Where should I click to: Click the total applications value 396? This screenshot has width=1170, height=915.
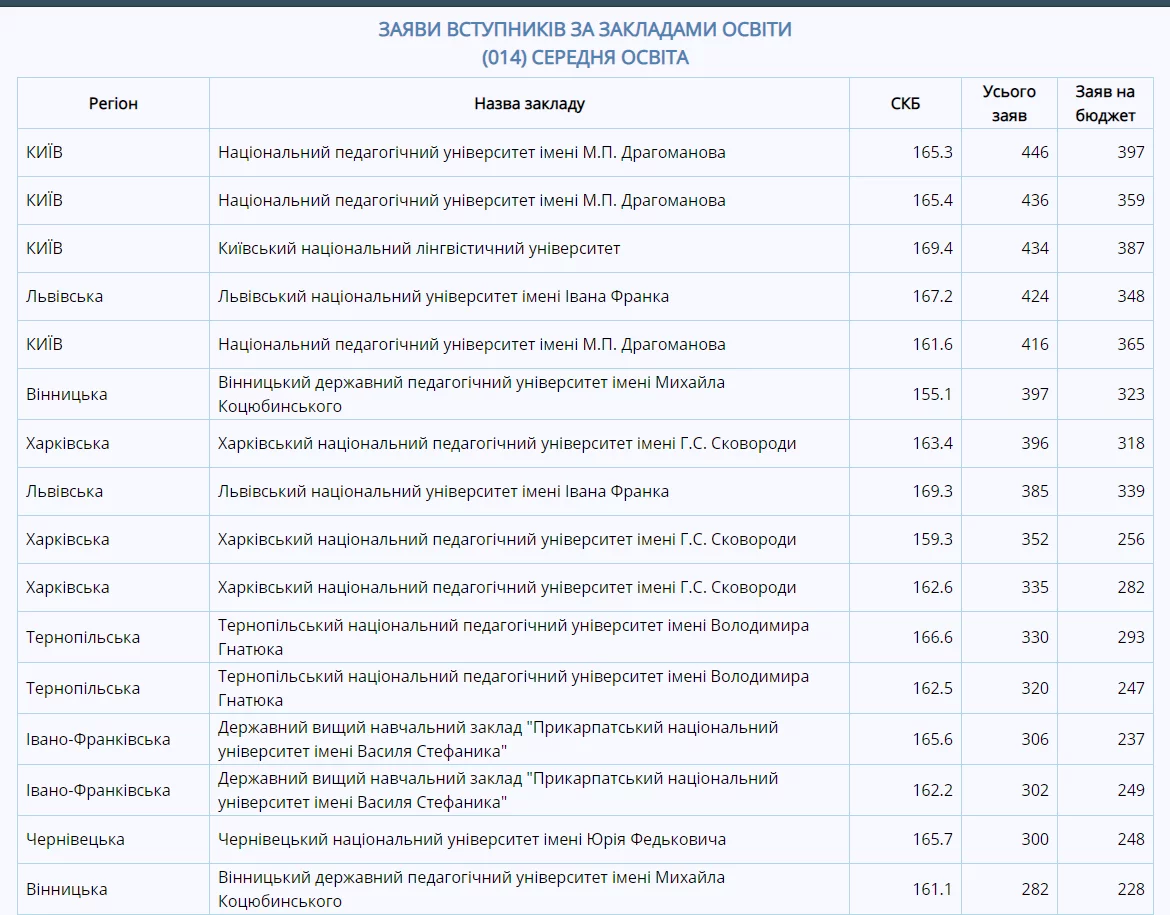point(1035,443)
